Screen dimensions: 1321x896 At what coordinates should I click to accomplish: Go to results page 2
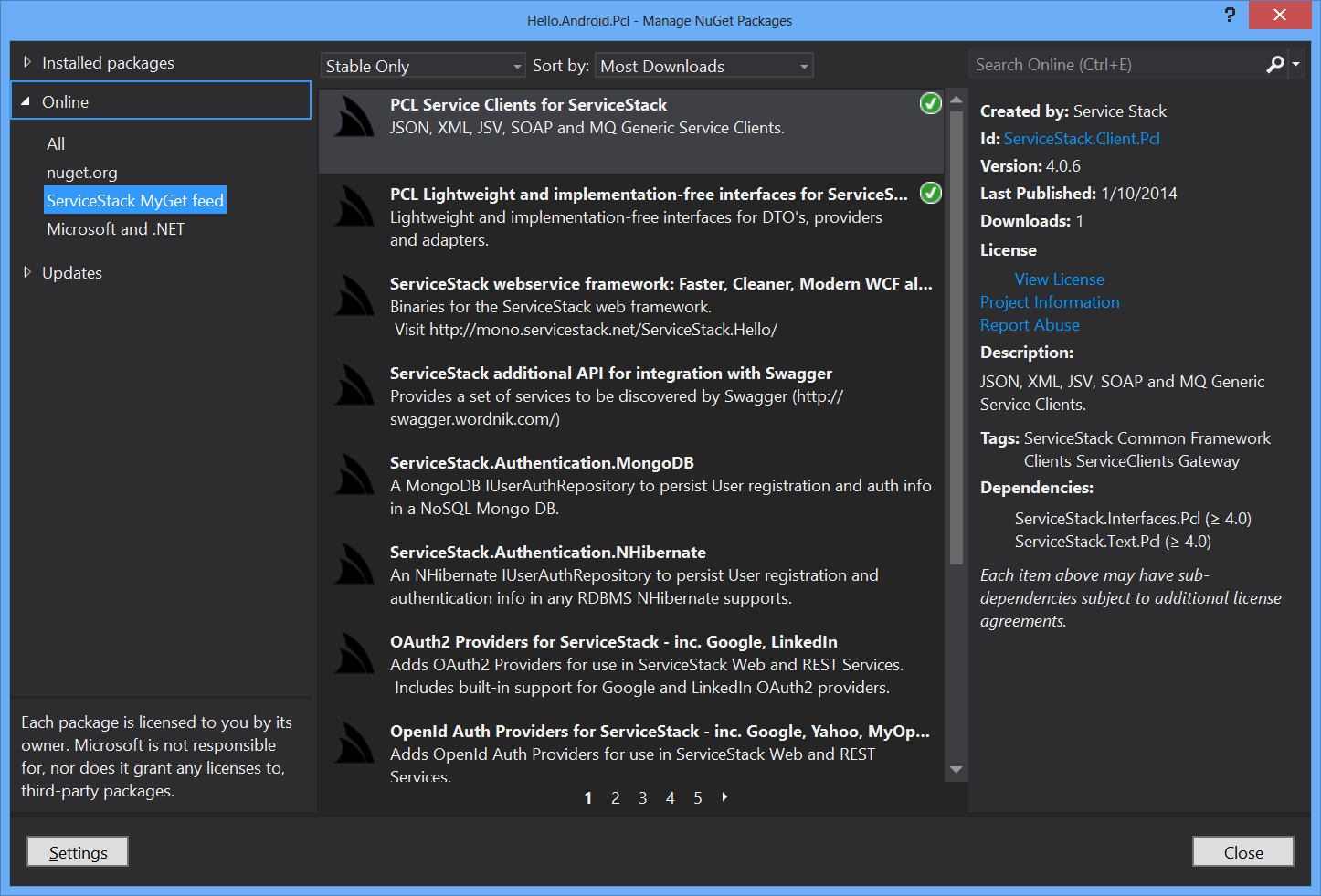pos(616,798)
